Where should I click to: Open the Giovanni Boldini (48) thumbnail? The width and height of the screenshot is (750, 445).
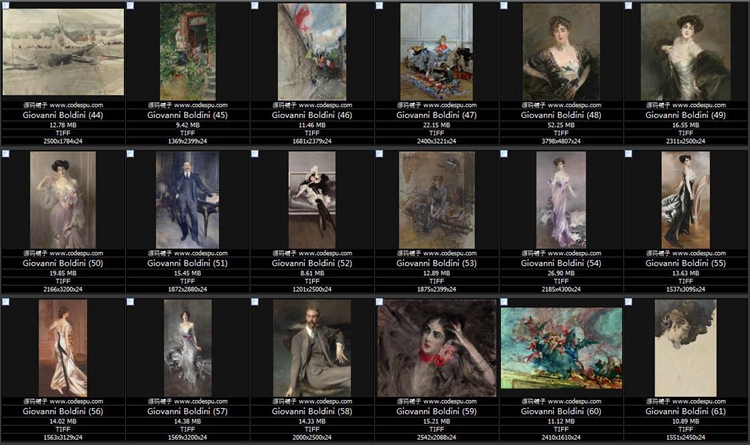tap(561, 52)
